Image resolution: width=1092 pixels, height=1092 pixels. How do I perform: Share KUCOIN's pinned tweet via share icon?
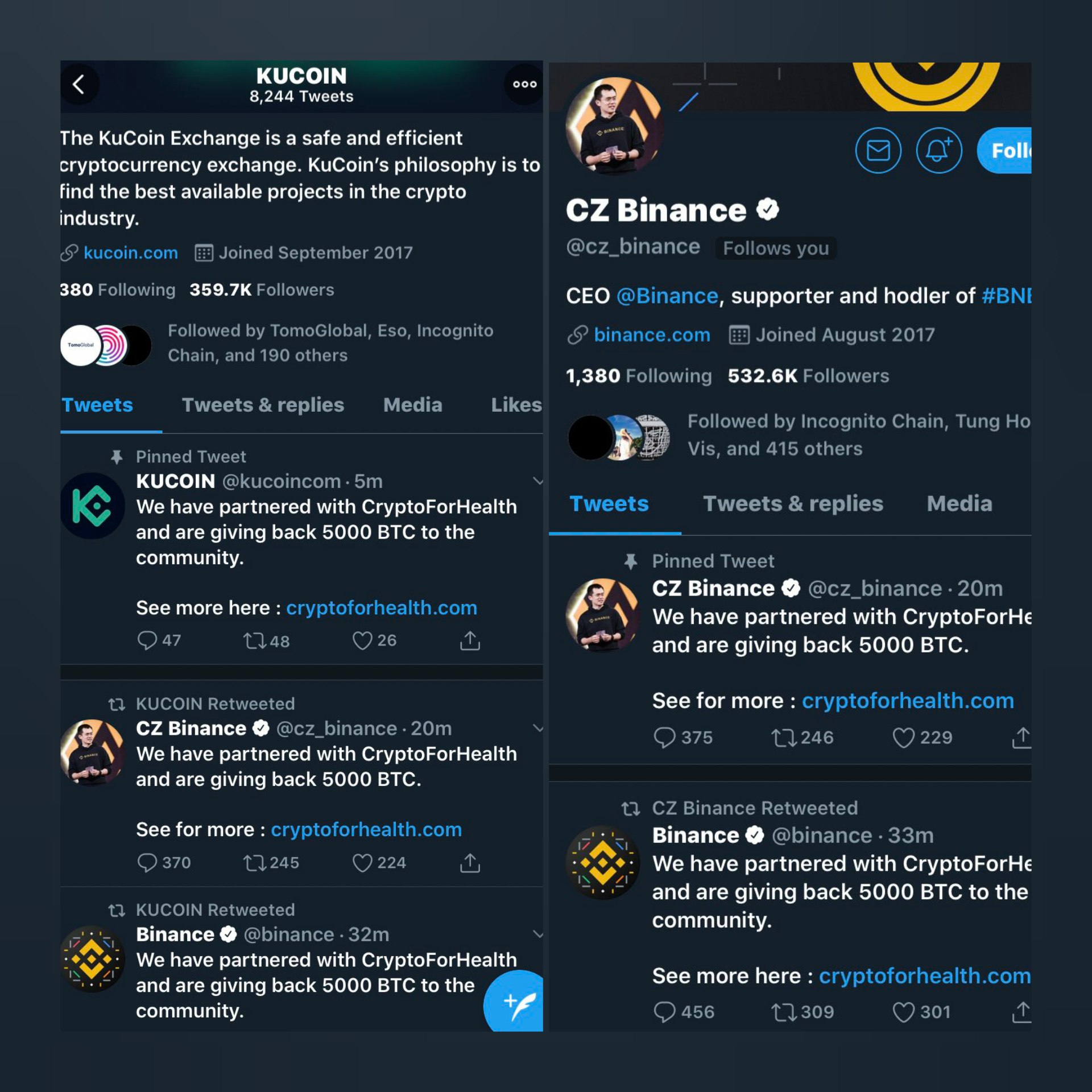tap(470, 640)
